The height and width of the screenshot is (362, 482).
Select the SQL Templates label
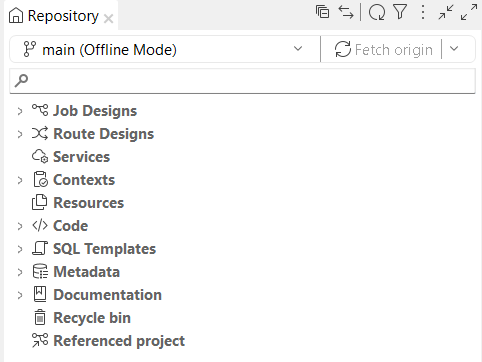[x=105, y=249]
